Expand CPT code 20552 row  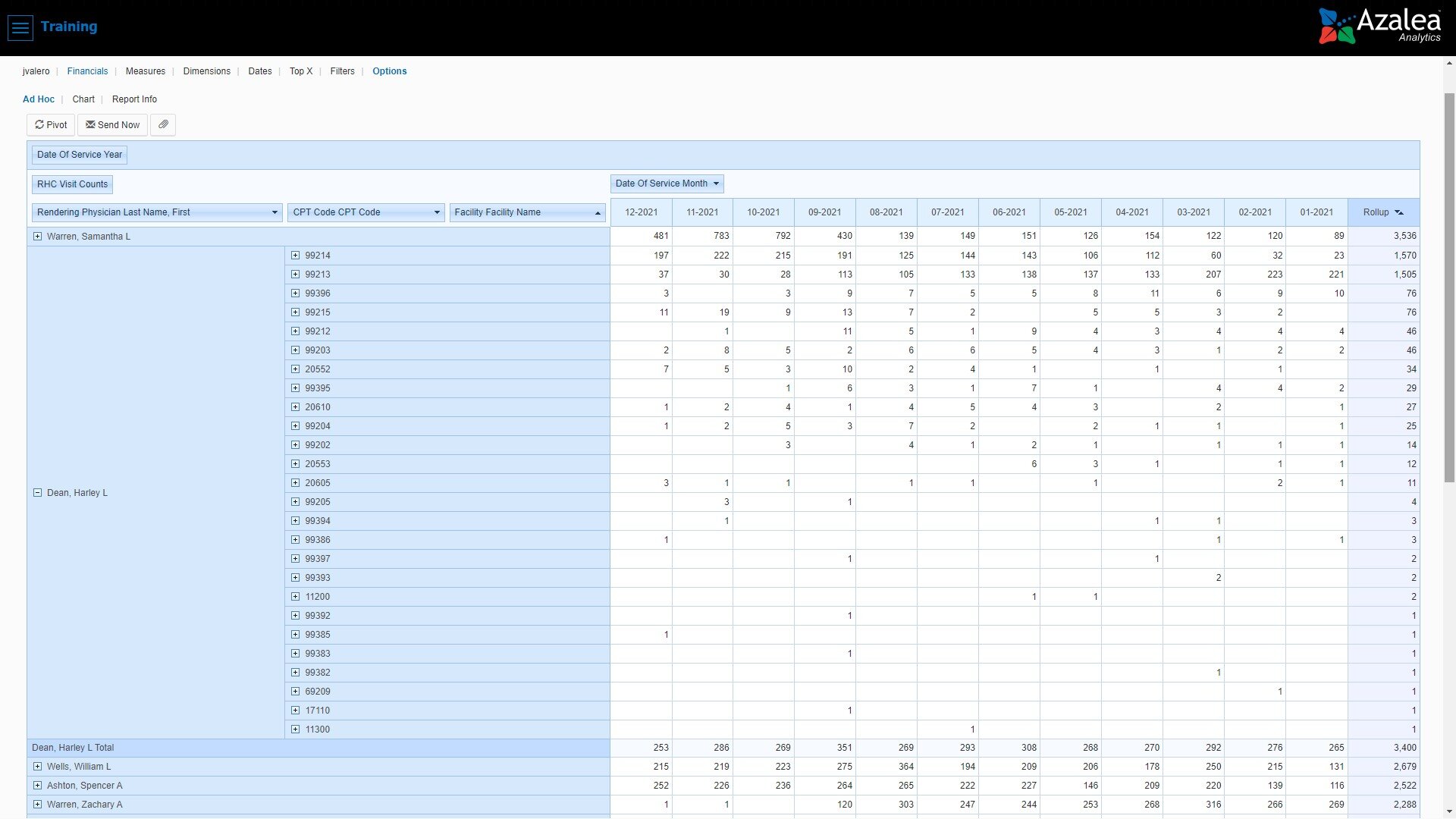click(x=296, y=369)
